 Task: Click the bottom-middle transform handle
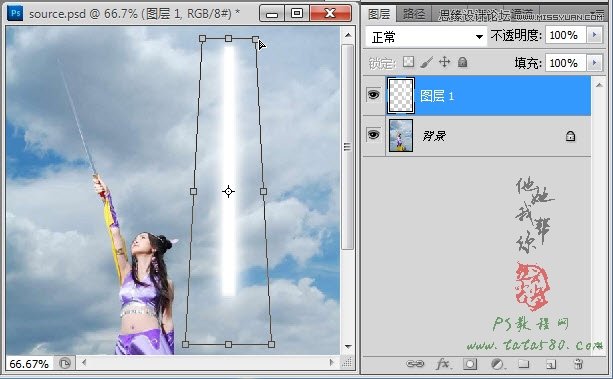(228, 345)
